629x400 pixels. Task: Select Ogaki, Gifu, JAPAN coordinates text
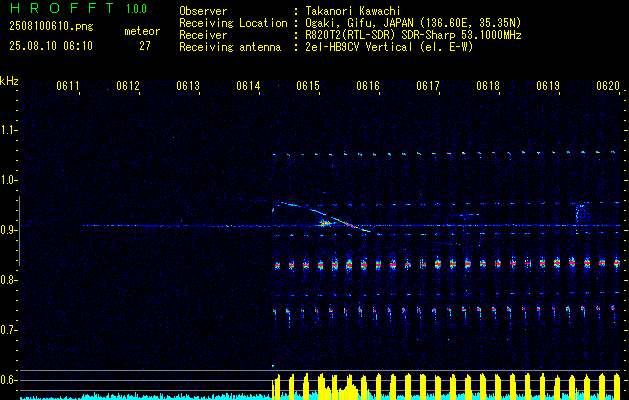click(413, 23)
